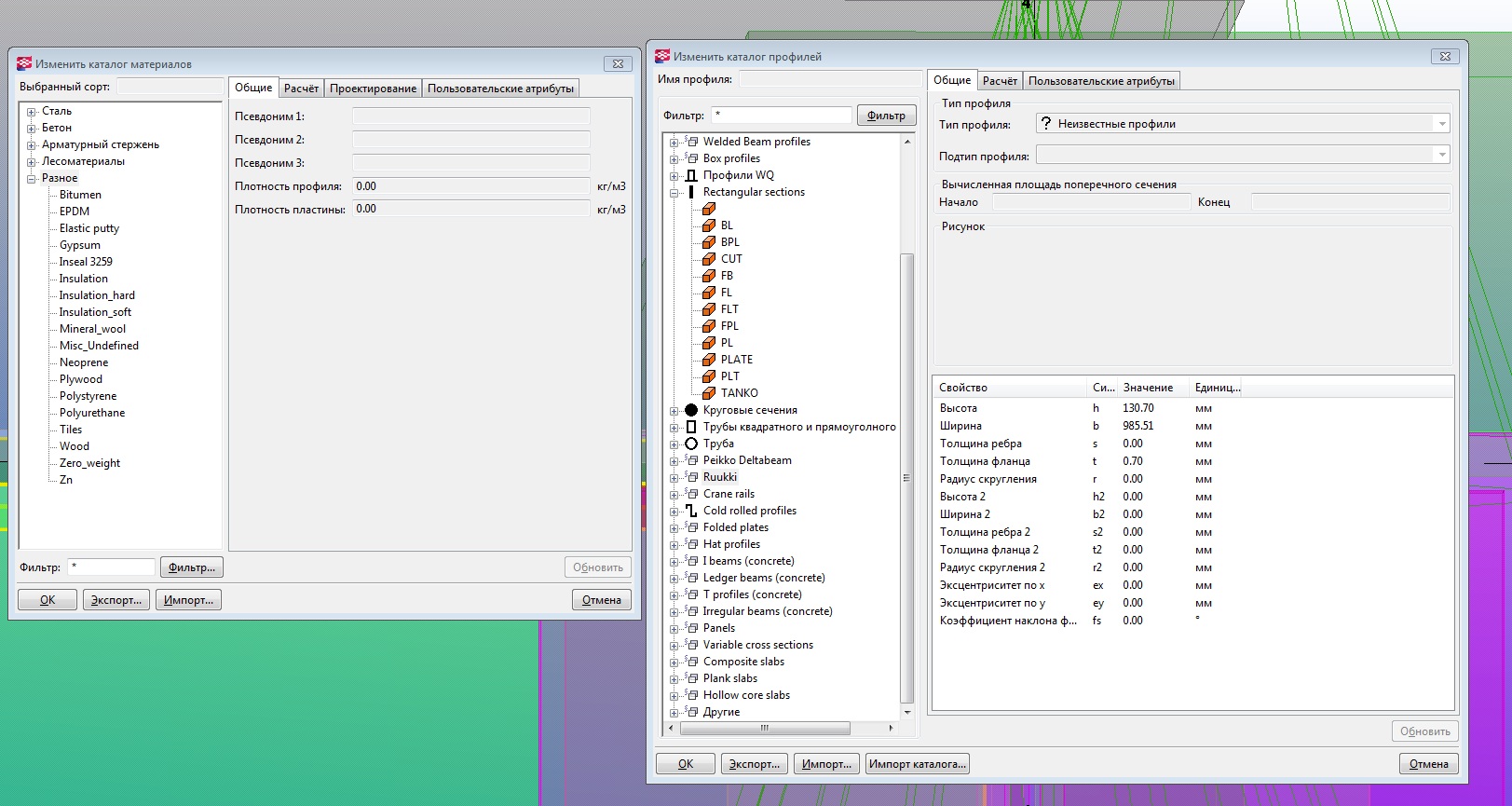The height and width of the screenshot is (806, 1512).
Task: Click the Rectangular sections bar icon
Action: (691, 192)
